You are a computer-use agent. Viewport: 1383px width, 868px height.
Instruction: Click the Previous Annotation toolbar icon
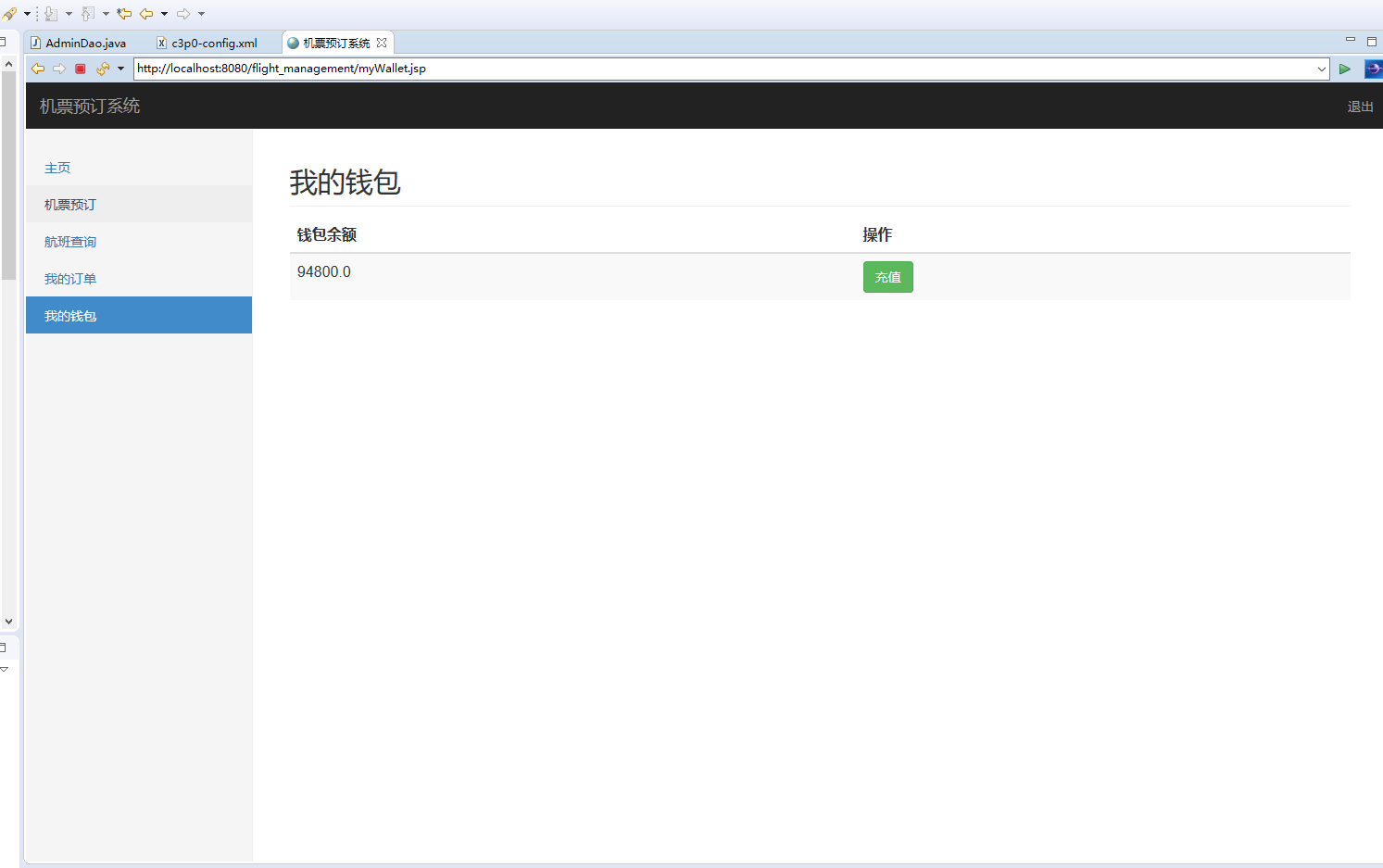click(x=88, y=14)
